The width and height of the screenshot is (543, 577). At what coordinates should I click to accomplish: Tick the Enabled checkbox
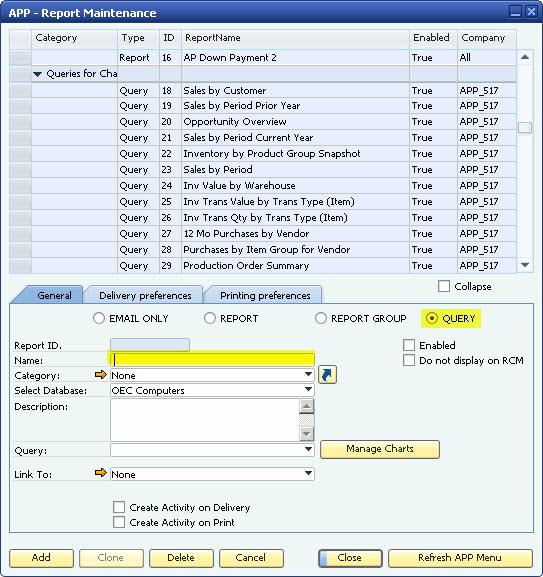pyautogui.click(x=409, y=345)
